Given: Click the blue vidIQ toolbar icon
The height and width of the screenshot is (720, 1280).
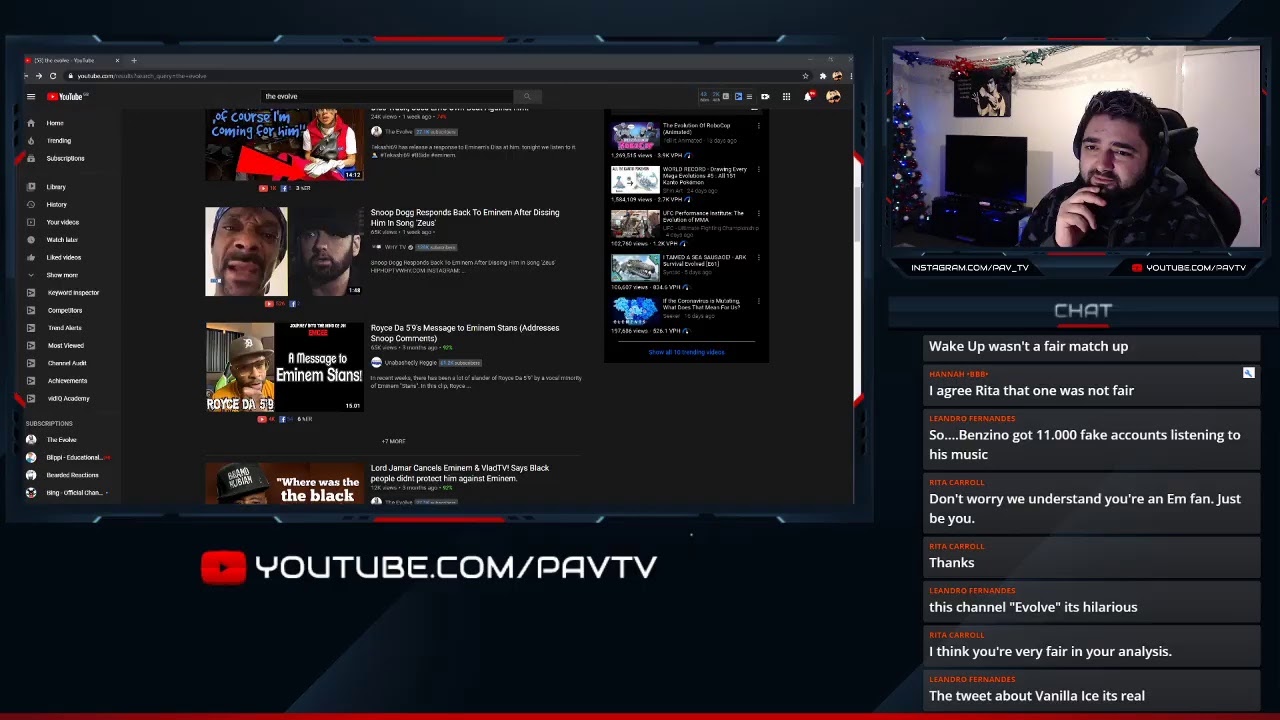Looking at the screenshot, I should tap(738, 97).
